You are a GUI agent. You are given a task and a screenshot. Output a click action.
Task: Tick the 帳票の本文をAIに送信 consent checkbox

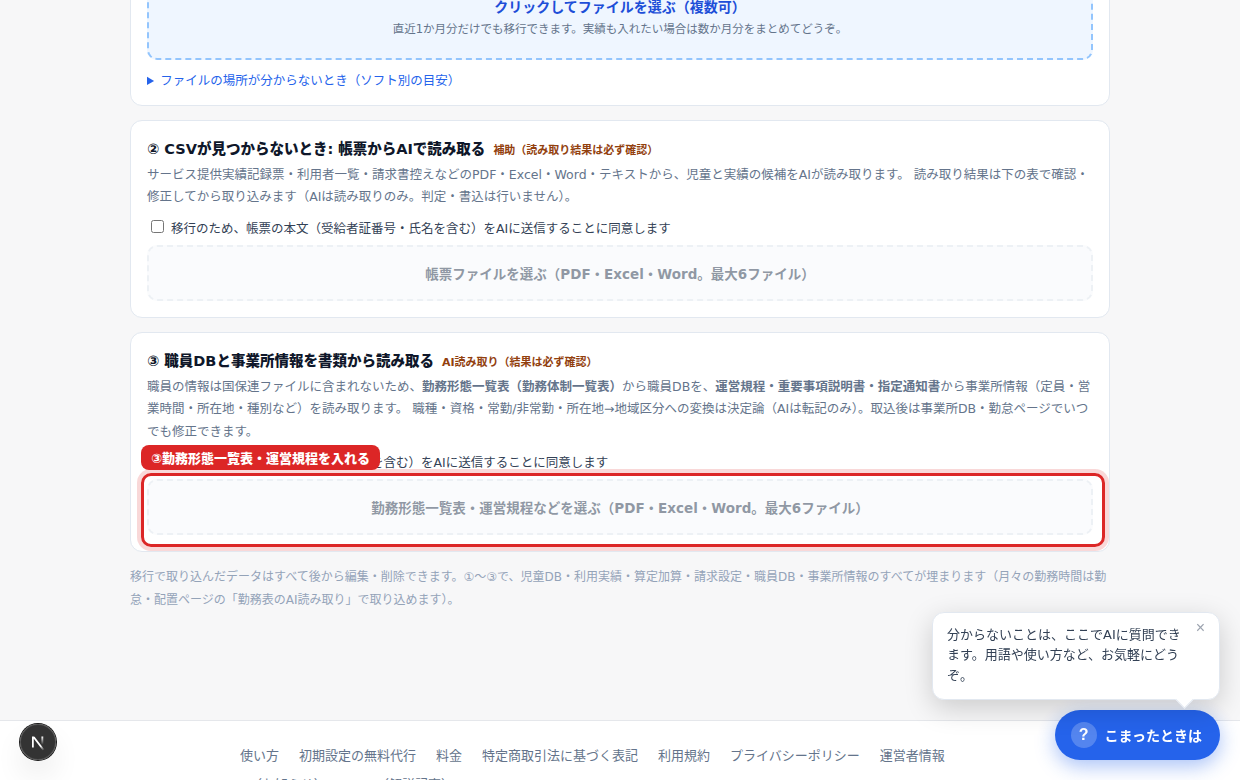(157, 227)
